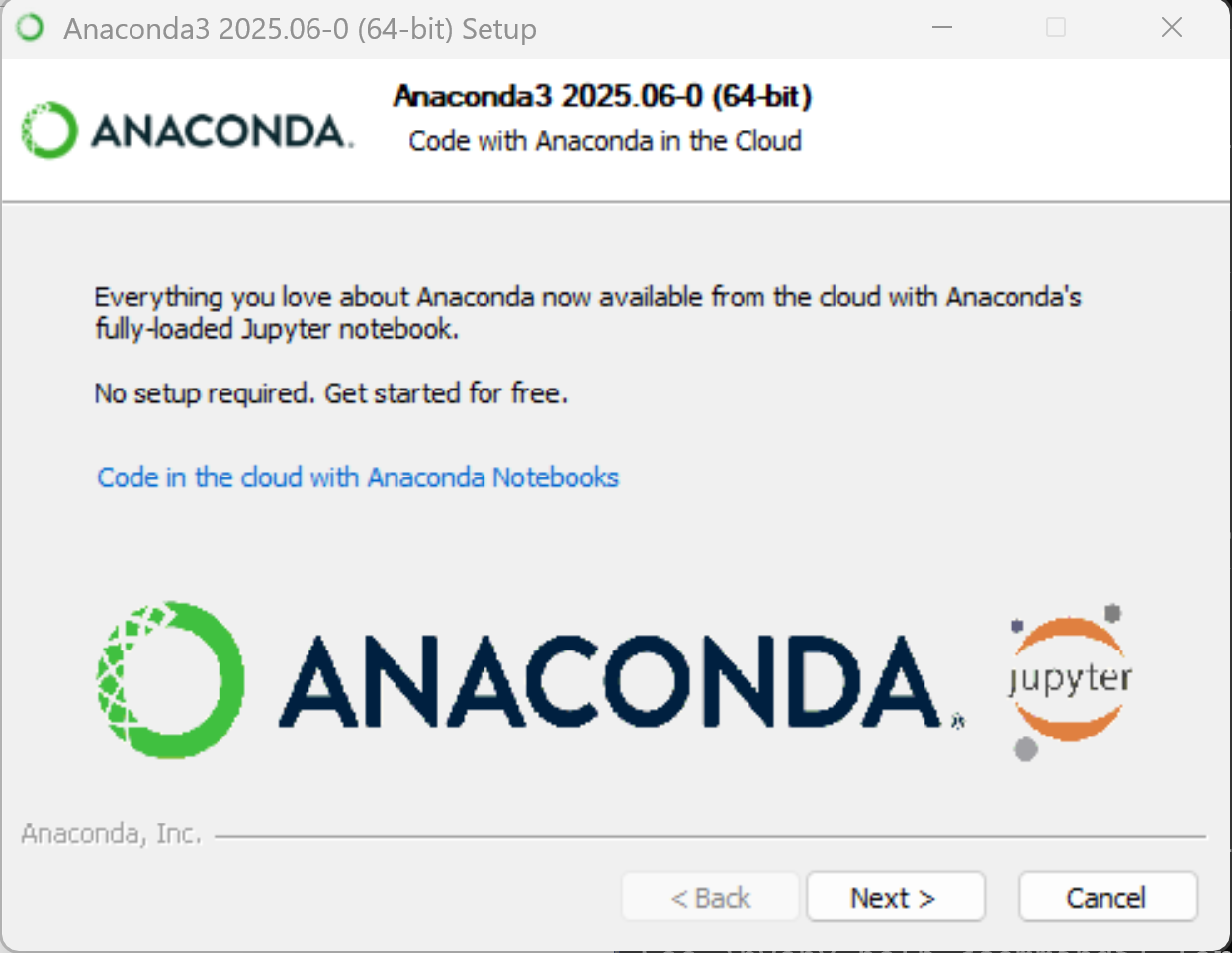Screen dimensions: 1232x953
Task: Click the large dark ANACONDA wordmark
Action: click(611, 681)
